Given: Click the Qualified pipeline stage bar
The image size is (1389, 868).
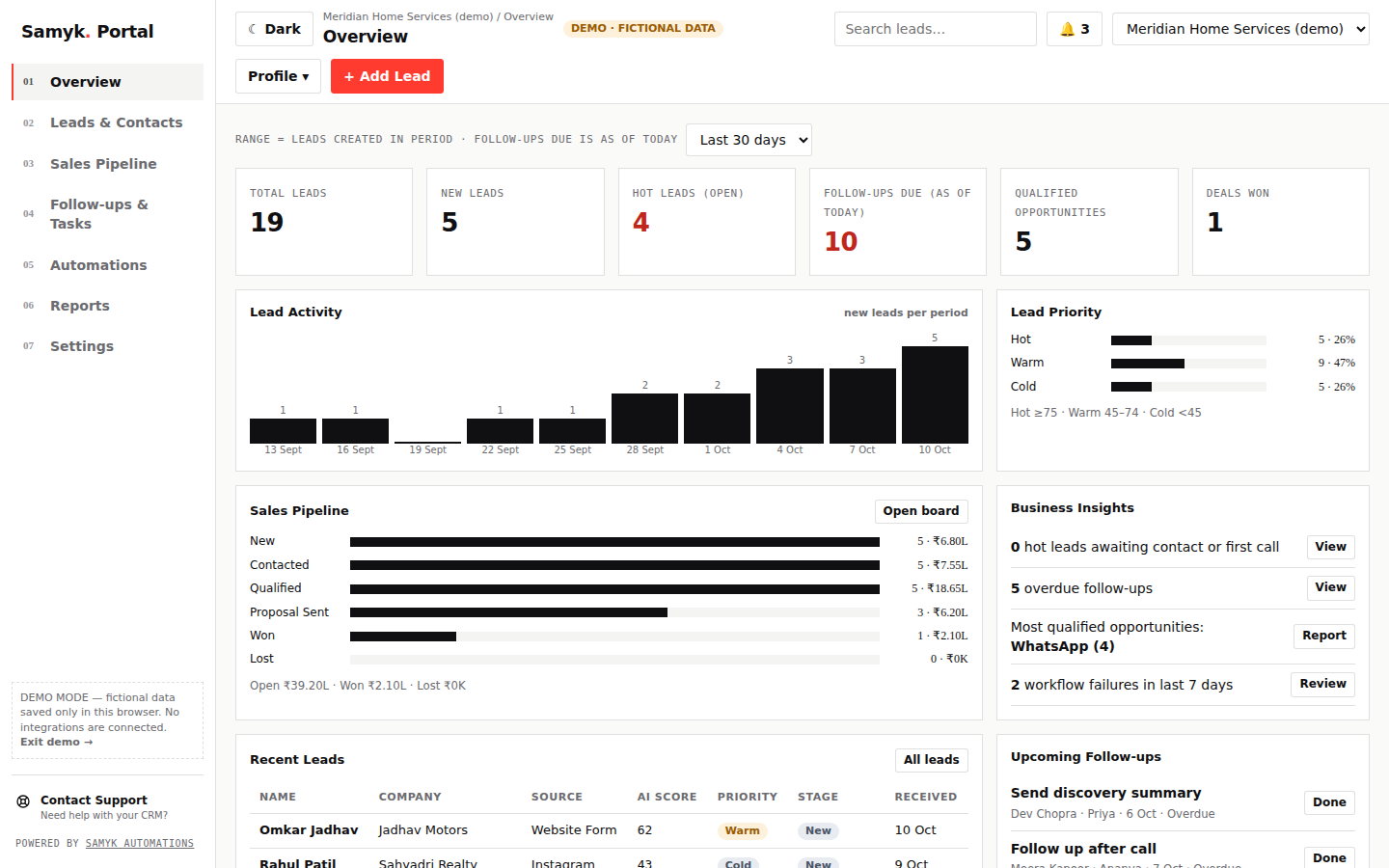Looking at the screenshot, I should [614, 588].
